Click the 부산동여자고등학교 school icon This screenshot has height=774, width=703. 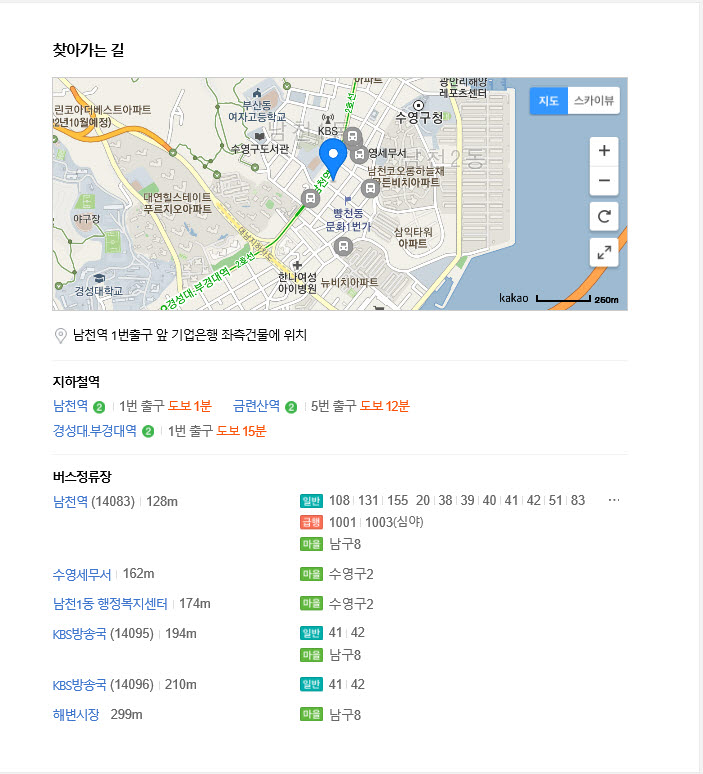[257, 93]
